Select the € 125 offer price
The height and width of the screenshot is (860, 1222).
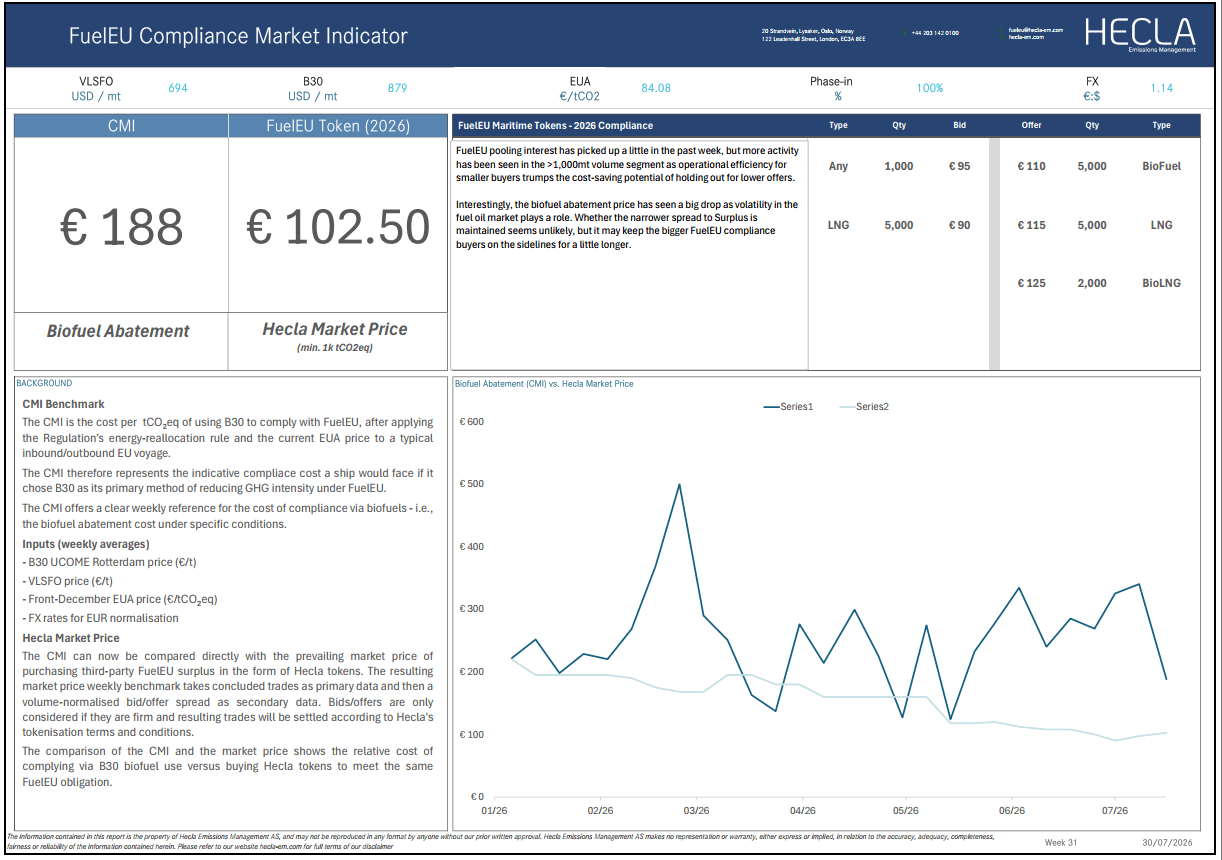click(x=1031, y=283)
